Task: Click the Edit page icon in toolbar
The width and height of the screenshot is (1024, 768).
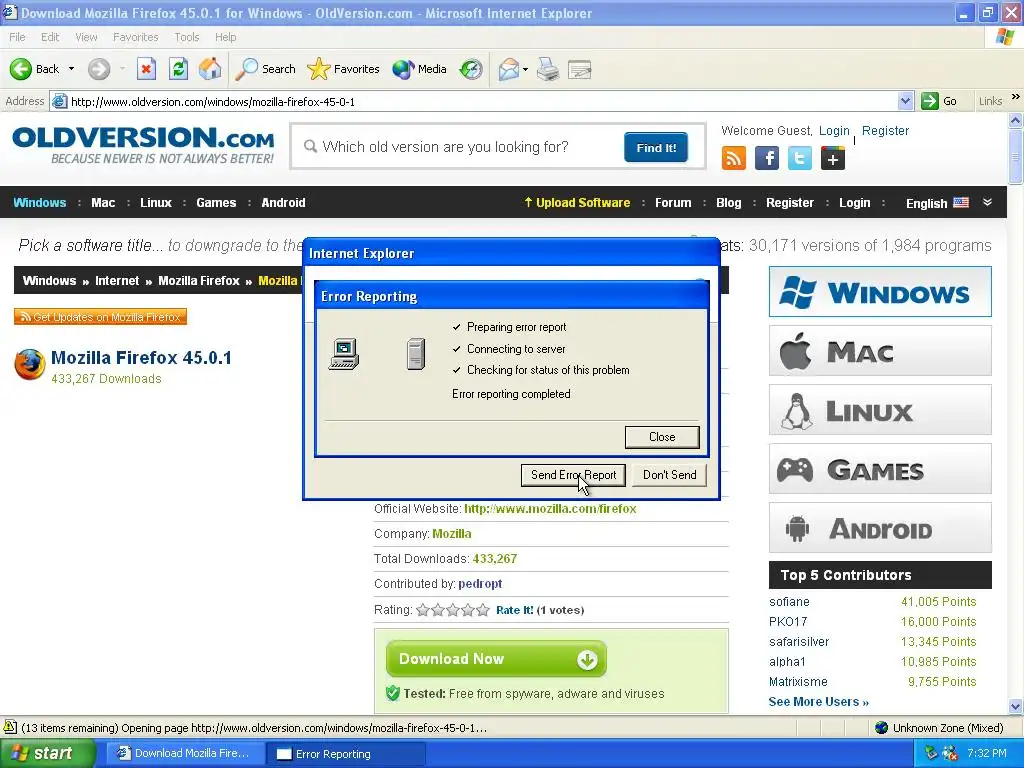Action: pos(579,69)
